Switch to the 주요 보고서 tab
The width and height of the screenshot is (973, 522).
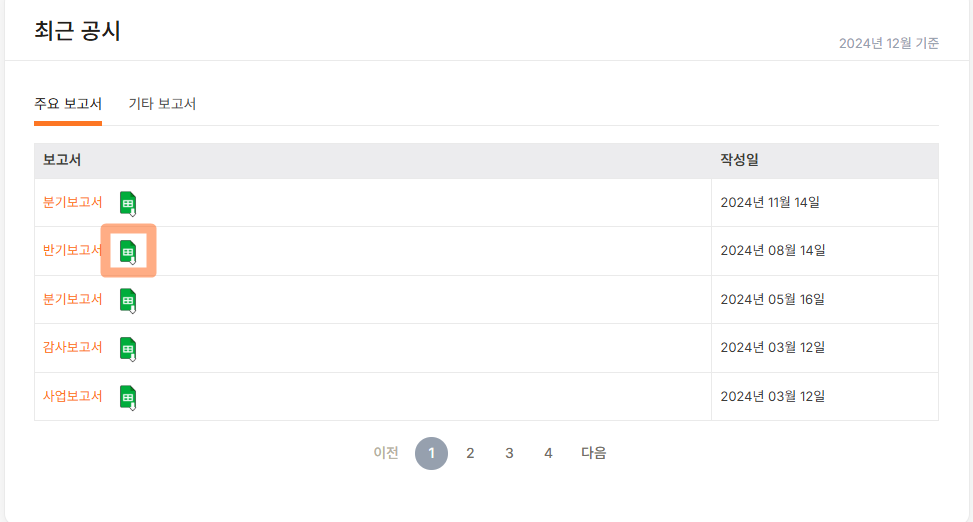point(68,104)
